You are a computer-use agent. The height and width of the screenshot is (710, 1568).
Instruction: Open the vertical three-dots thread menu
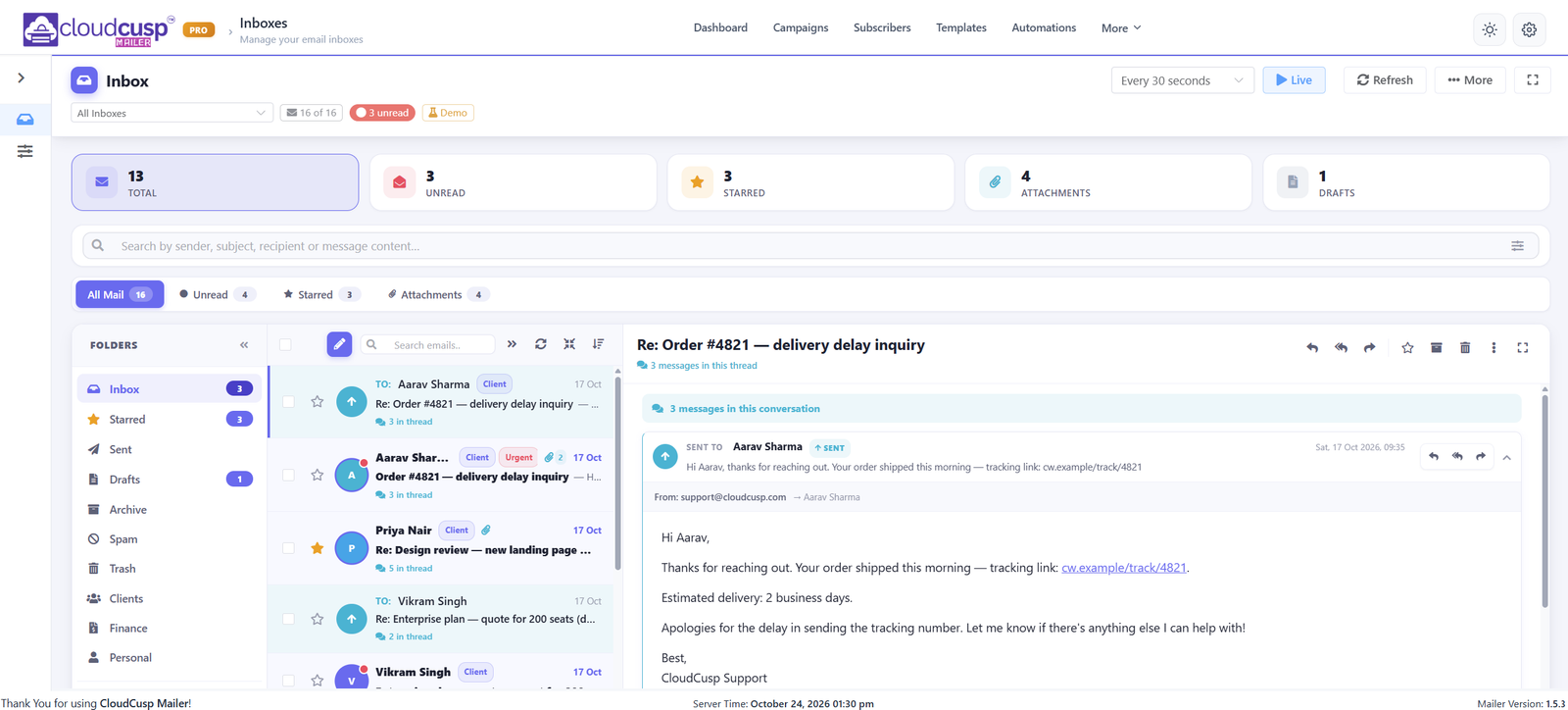(1494, 347)
